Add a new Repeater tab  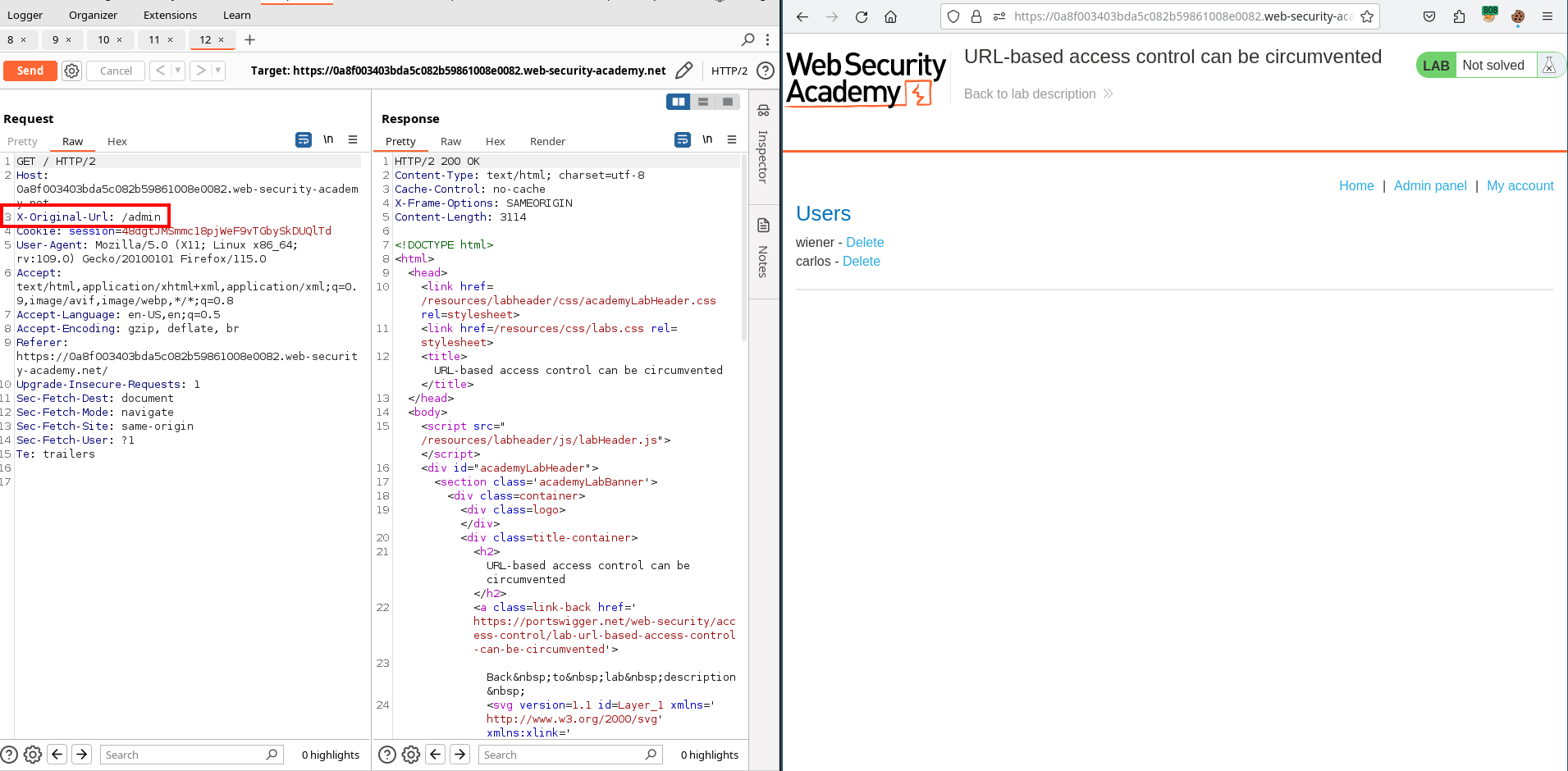[x=250, y=39]
